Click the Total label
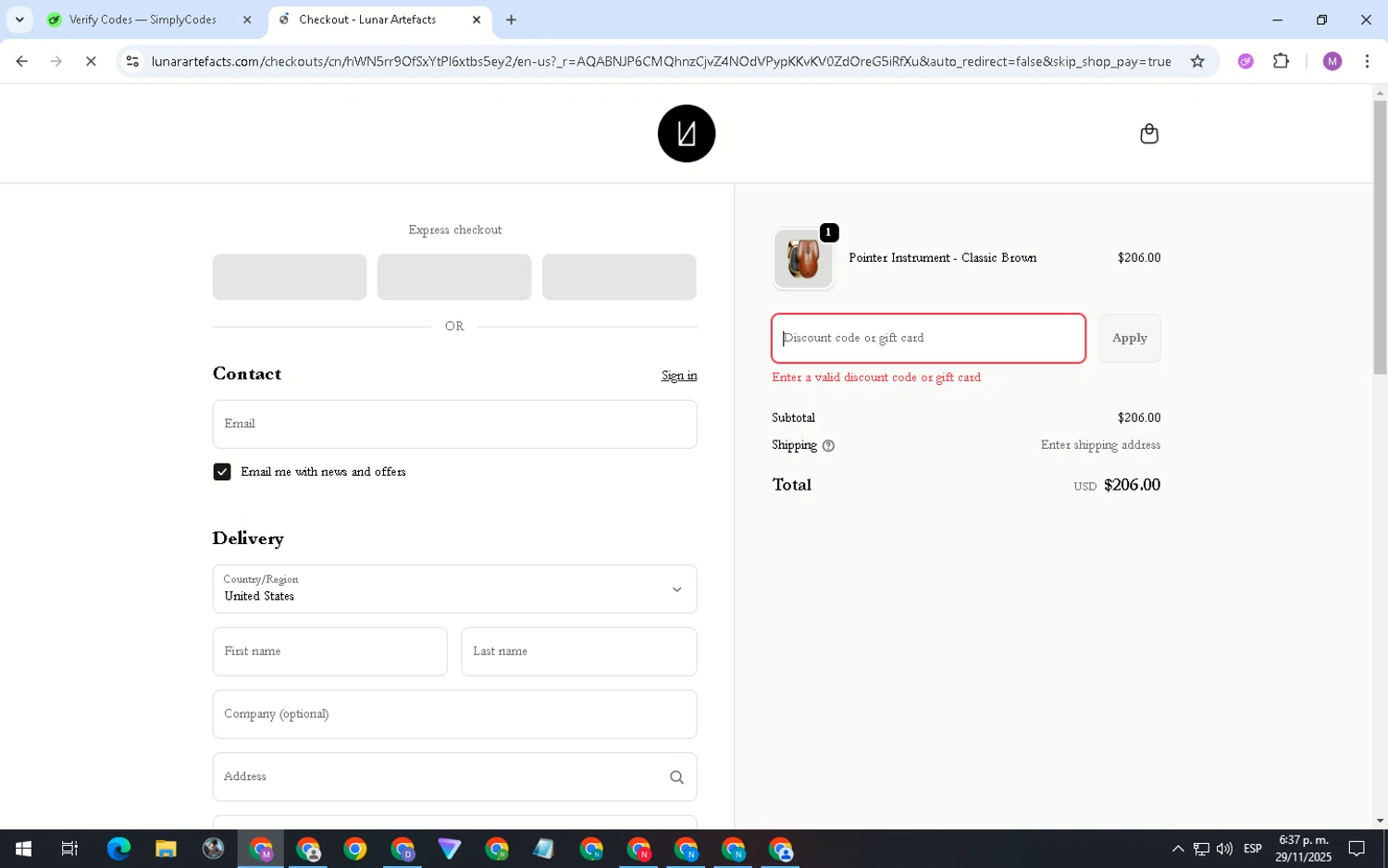The height and width of the screenshot is (868, 1388). point(791,485)
